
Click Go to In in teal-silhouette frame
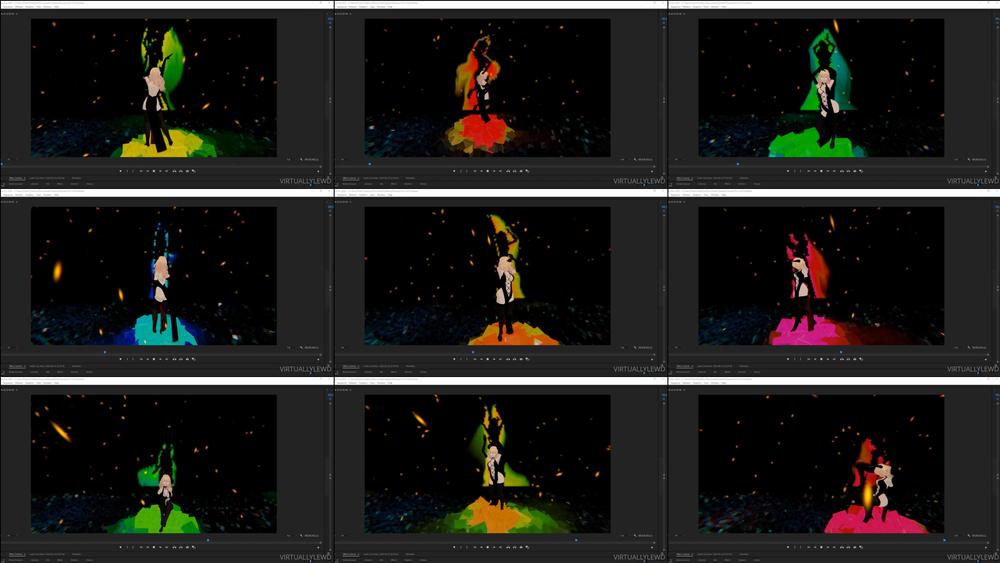point(808,171)
